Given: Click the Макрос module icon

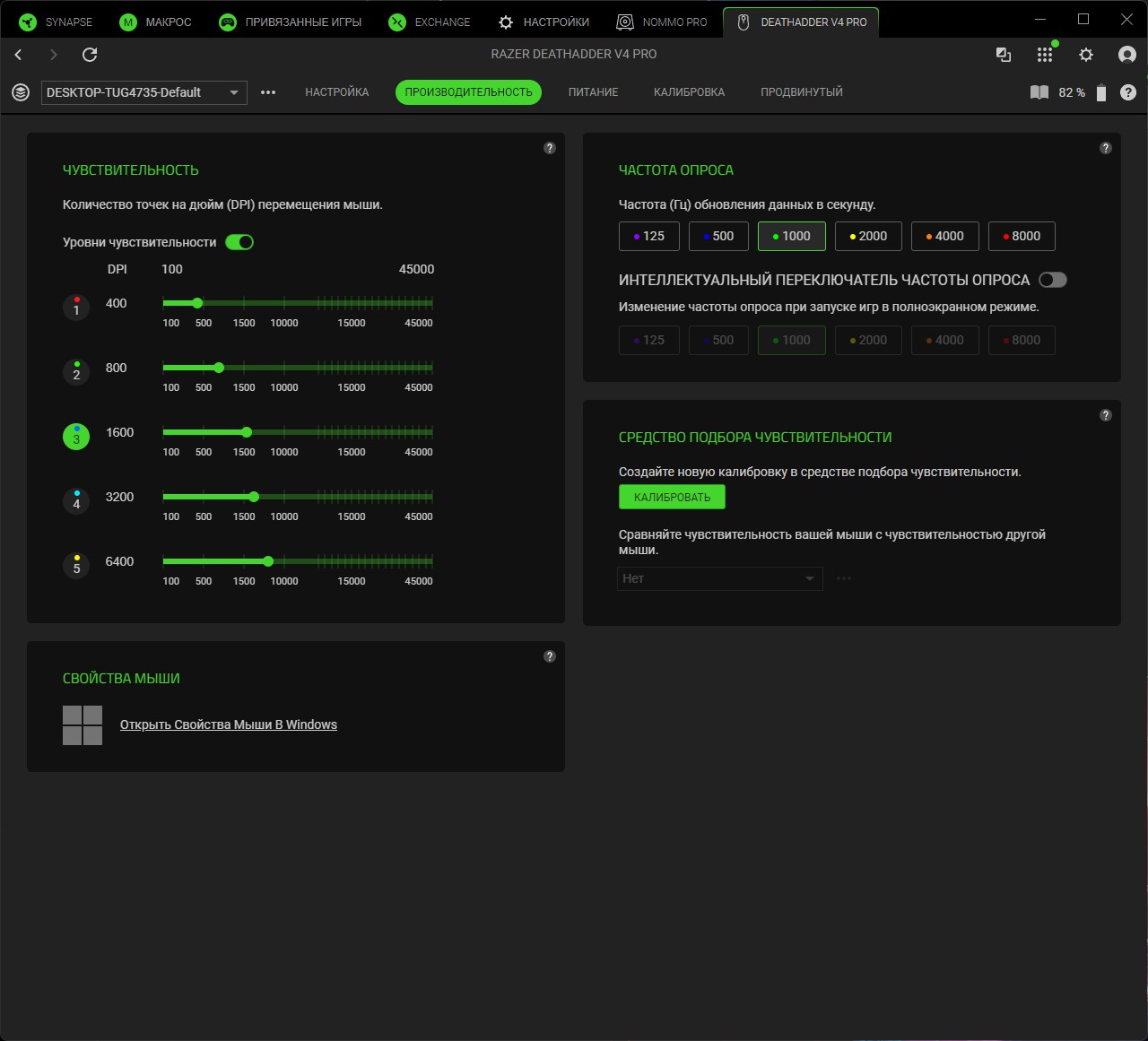Looking at the screenshot, I should (128, 22).
